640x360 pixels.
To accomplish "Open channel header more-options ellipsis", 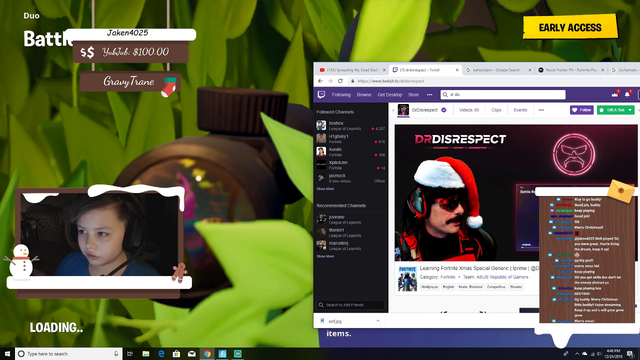I will [541, 110].
